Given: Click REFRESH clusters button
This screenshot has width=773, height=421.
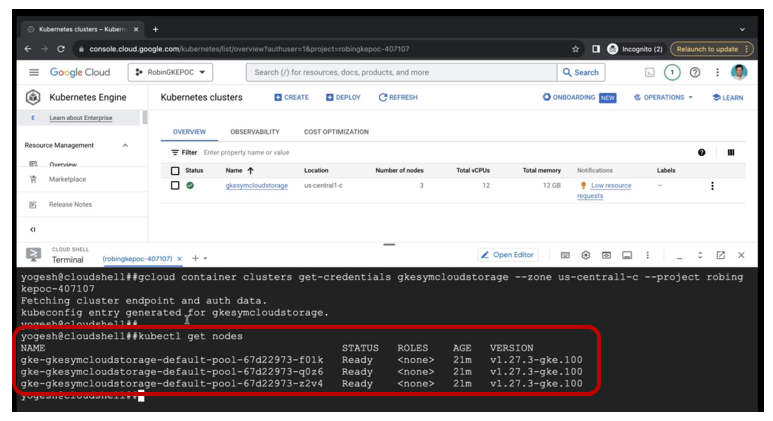Looking at the screenshot, I should (398, 98).
